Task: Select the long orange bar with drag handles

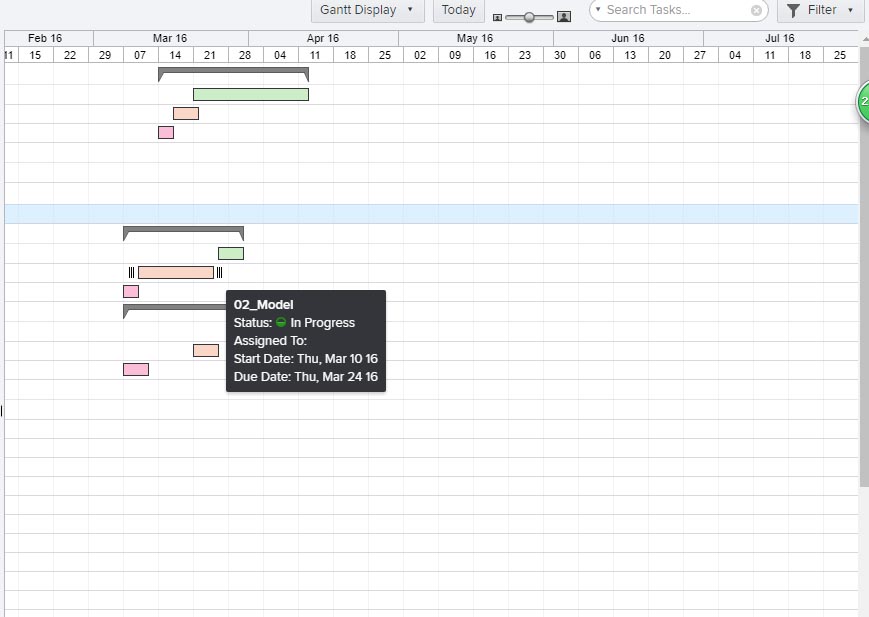Action: [176, 272]
